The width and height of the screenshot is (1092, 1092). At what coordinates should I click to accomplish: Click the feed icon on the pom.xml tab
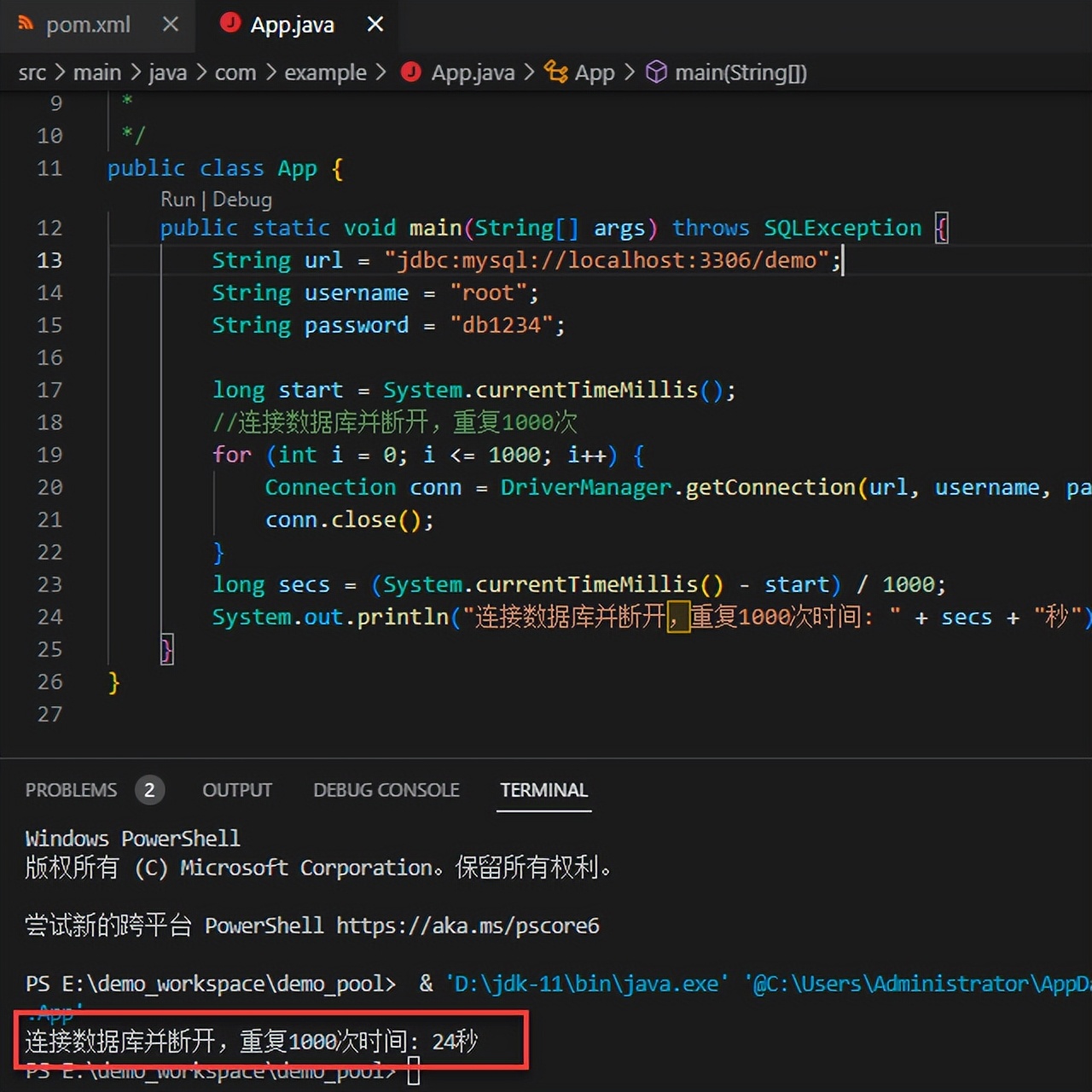[24, 25]
